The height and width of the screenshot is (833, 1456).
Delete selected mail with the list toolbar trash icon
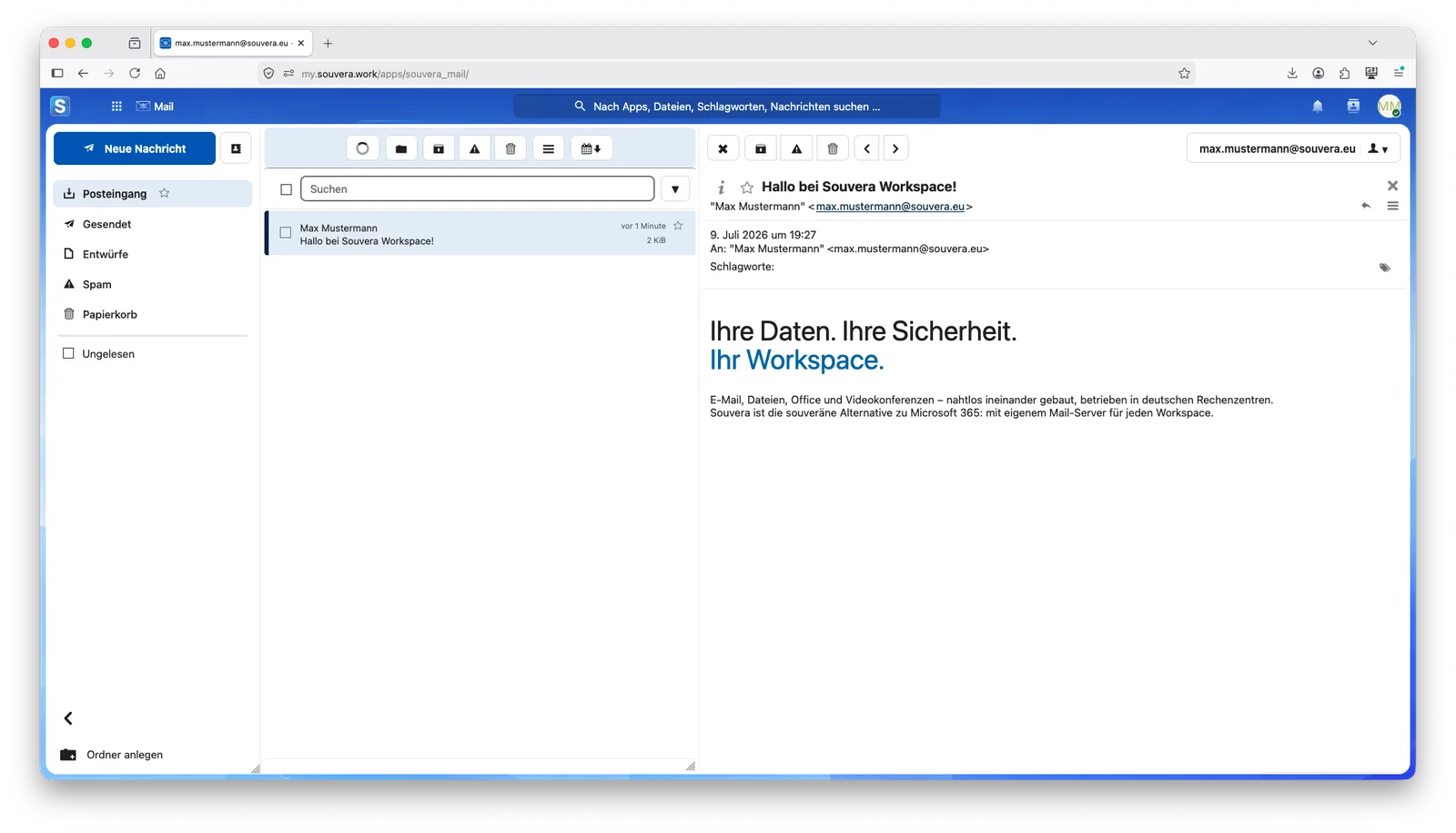(511, 148)
